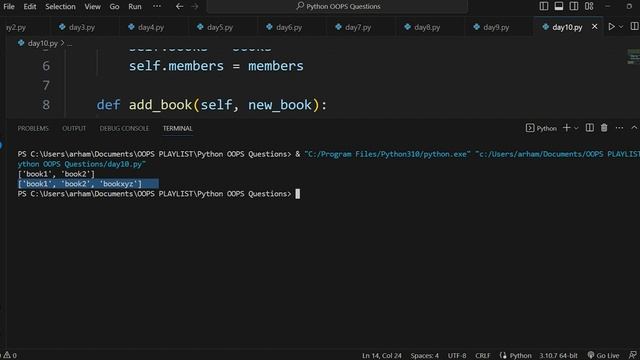
Task: Click the self.members = members code line
Action: (x=216, y=66)
